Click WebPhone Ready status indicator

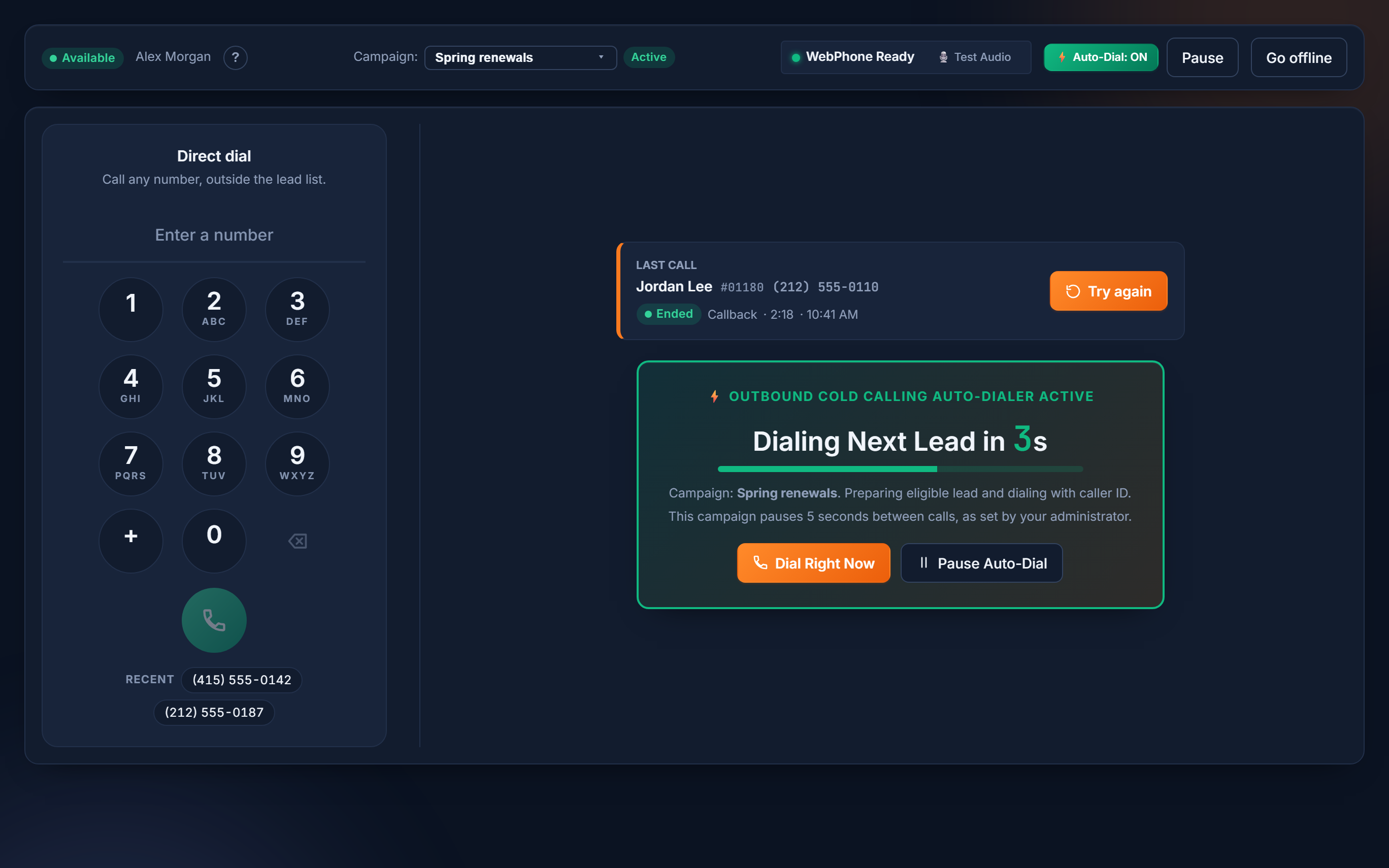click(853, 57)
